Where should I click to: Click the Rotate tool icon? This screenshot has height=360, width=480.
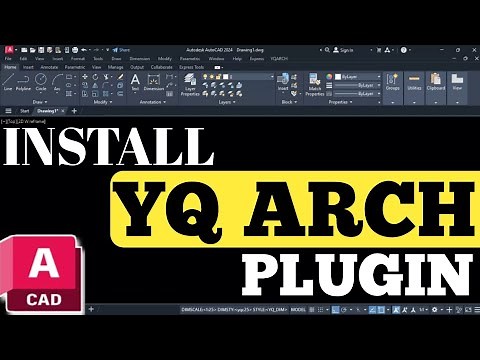pos(95,77)
